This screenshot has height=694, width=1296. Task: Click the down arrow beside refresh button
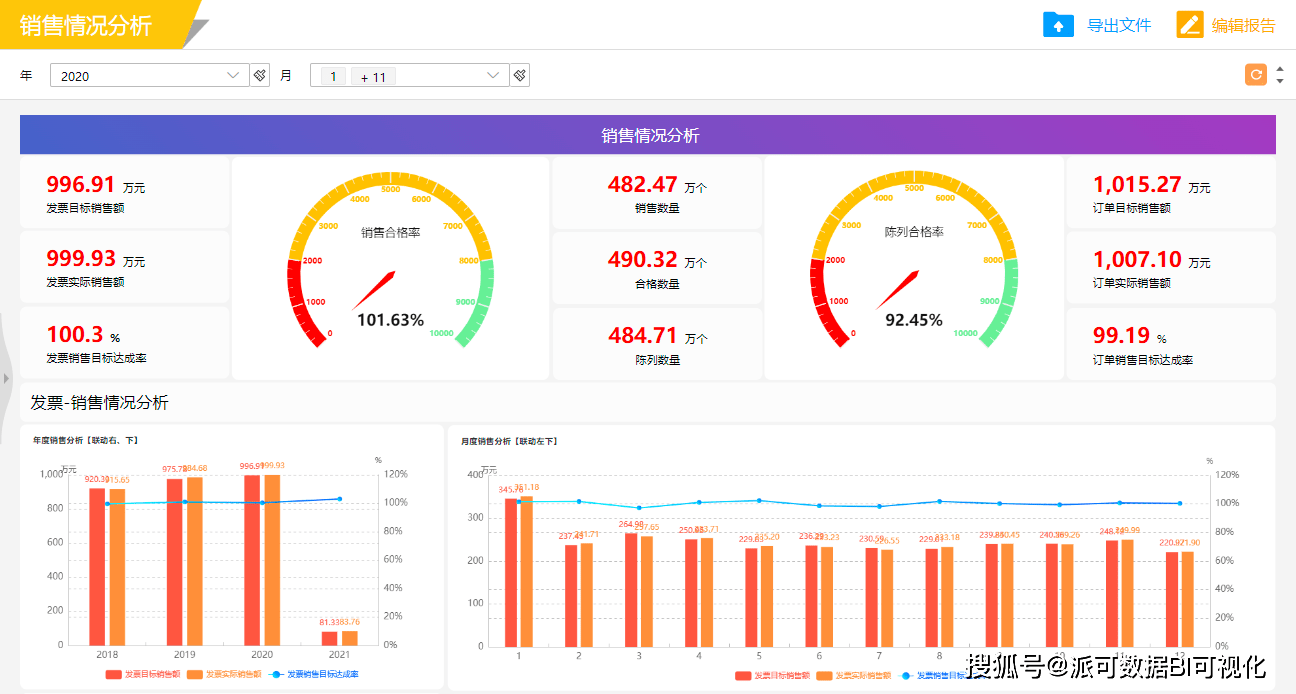coord(1280,81)
